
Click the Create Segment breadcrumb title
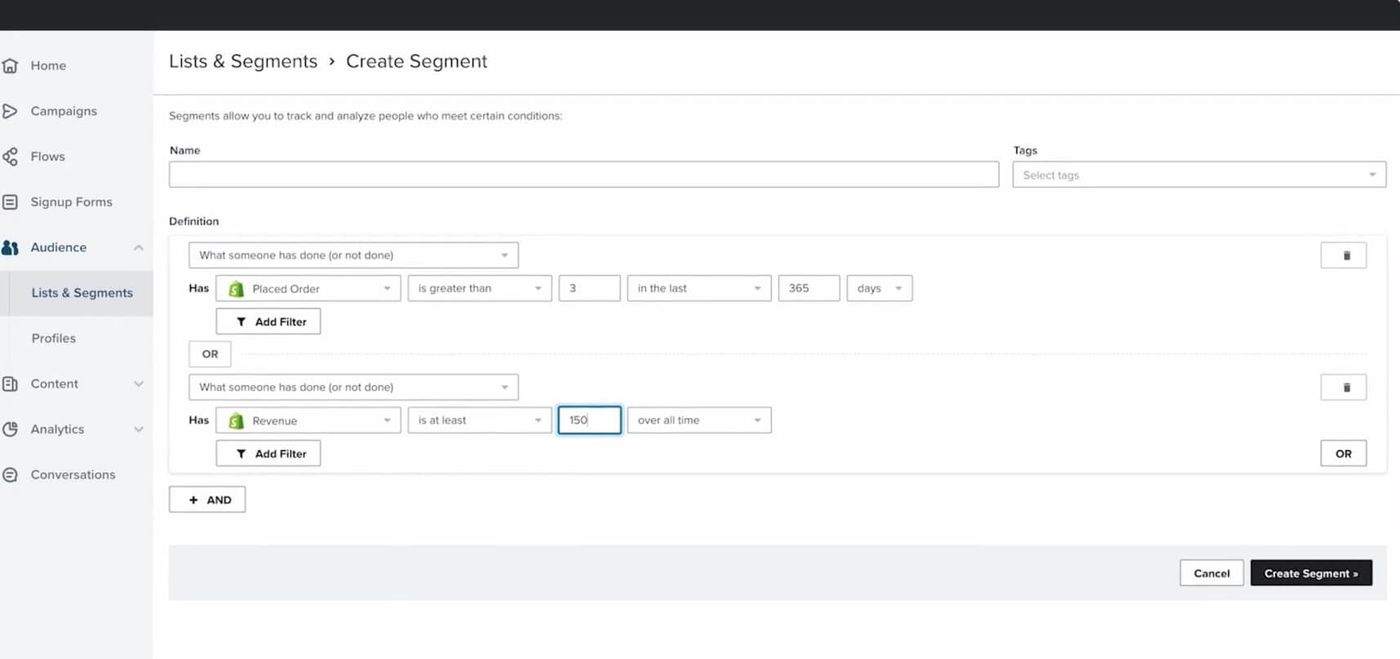click(x=417, y=61)
